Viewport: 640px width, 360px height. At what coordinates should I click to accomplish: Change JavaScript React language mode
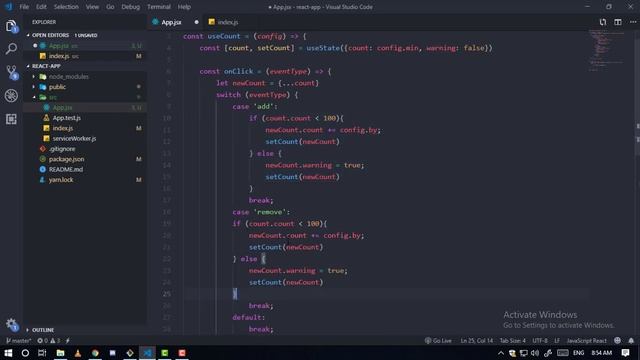[586, 340]
